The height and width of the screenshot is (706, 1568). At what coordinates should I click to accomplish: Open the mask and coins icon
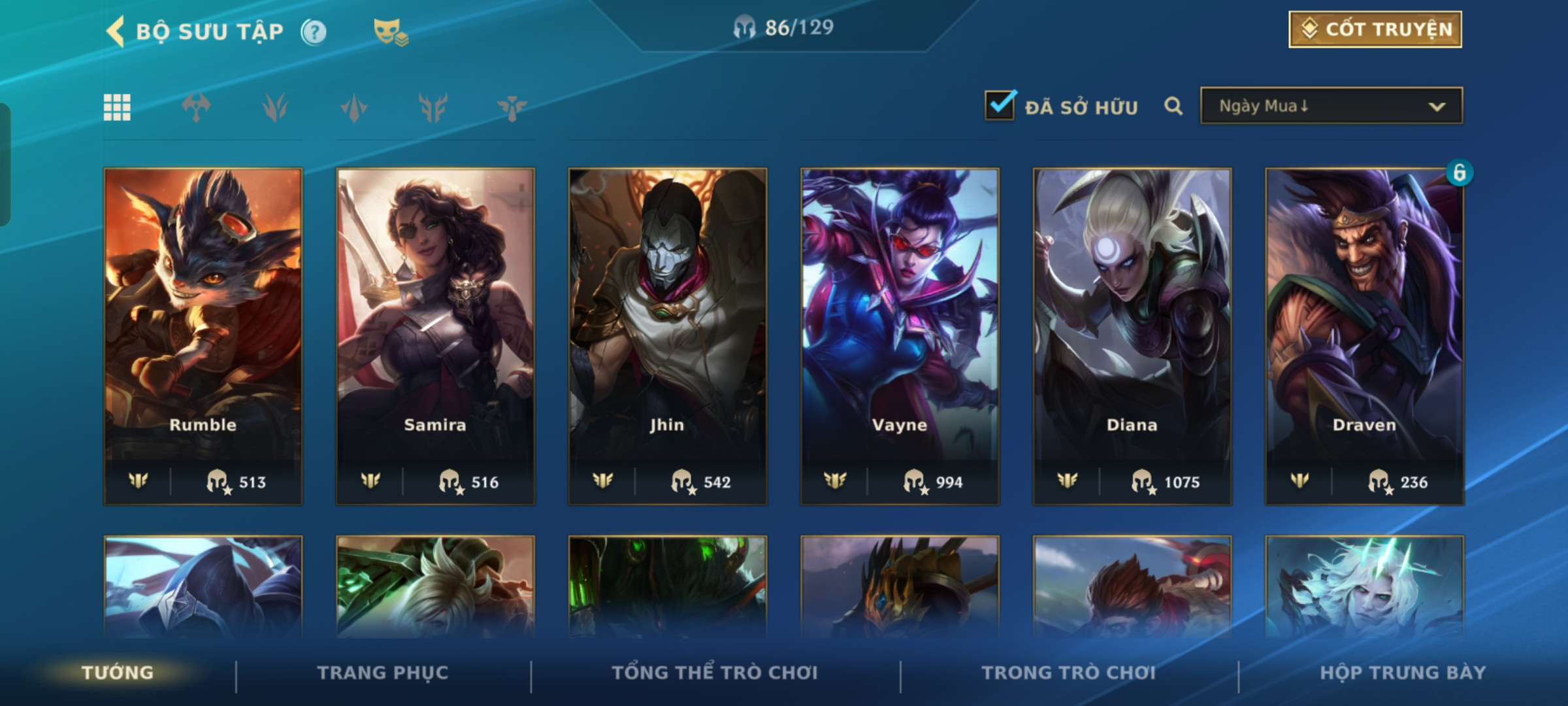click(x=390, y=31)
